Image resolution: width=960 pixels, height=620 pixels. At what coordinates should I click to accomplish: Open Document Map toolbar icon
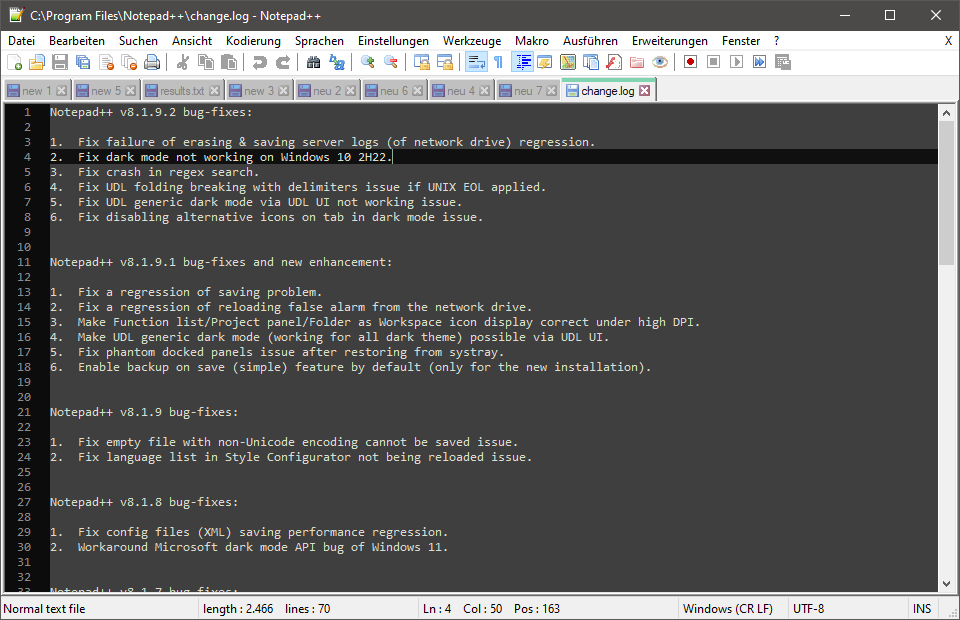[x=568, y=62]
